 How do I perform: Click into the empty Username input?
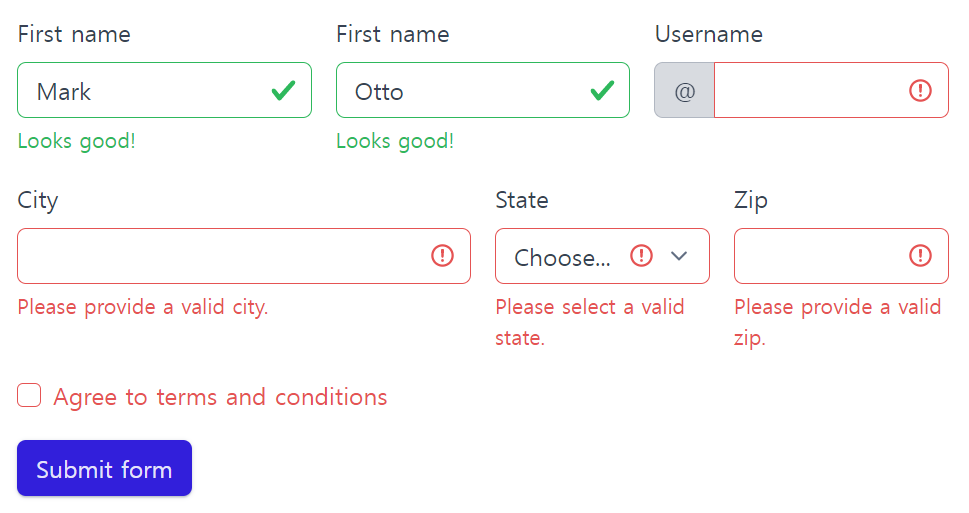click(x=831, y=90)
